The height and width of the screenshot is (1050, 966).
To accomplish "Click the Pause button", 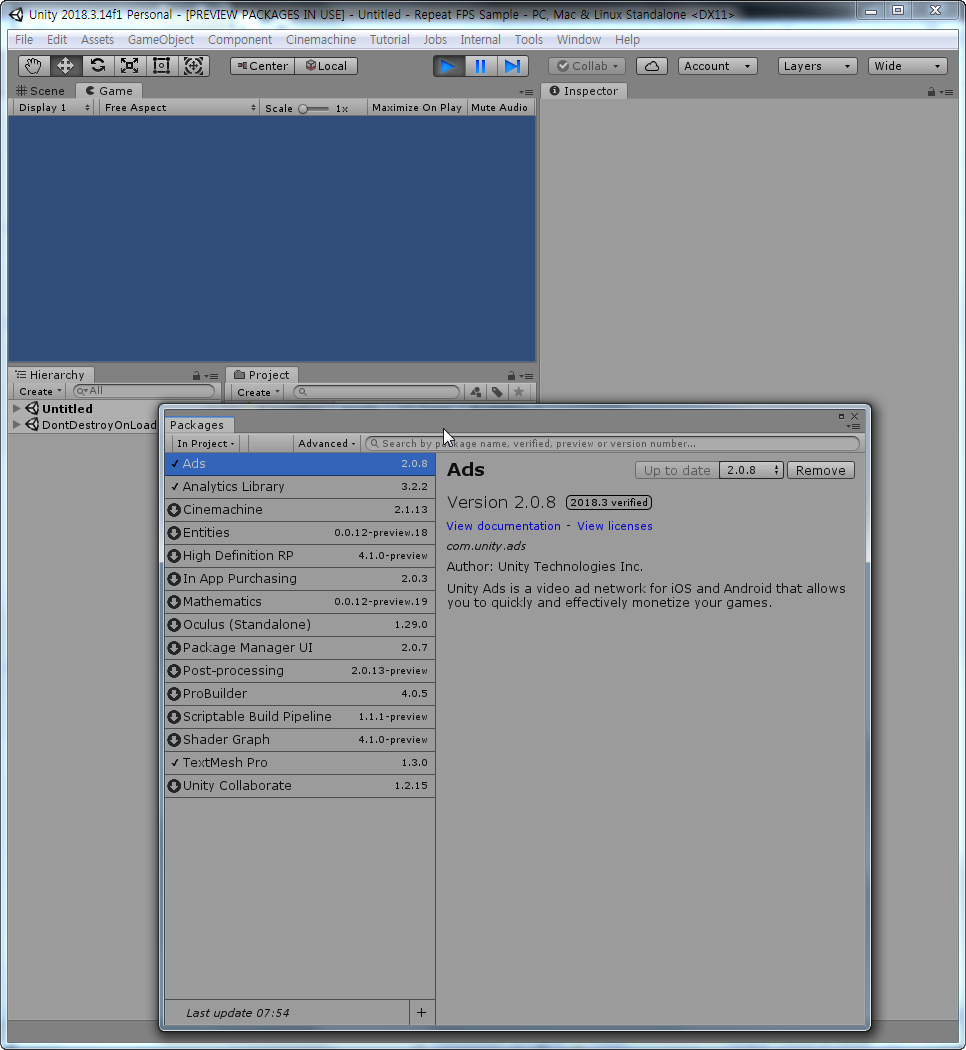I will pos(481,66).
